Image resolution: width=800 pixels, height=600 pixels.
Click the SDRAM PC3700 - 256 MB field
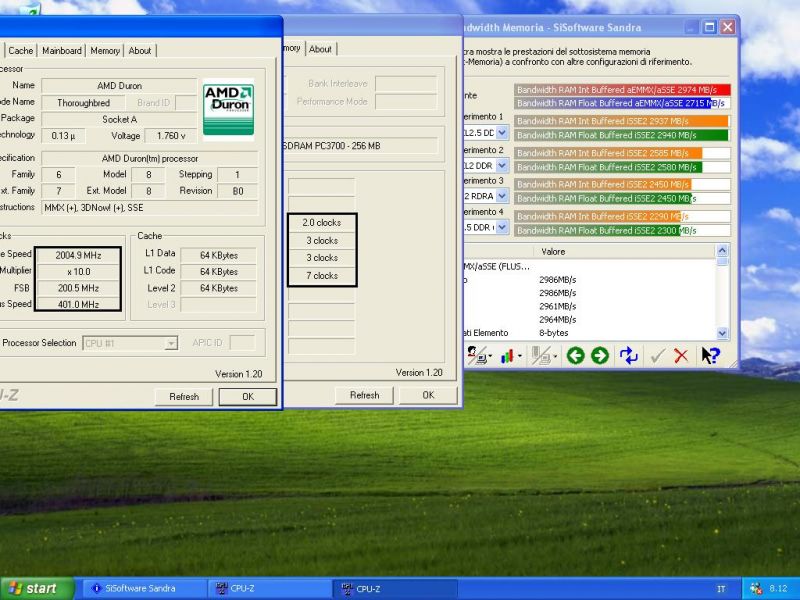click(360, 146)
